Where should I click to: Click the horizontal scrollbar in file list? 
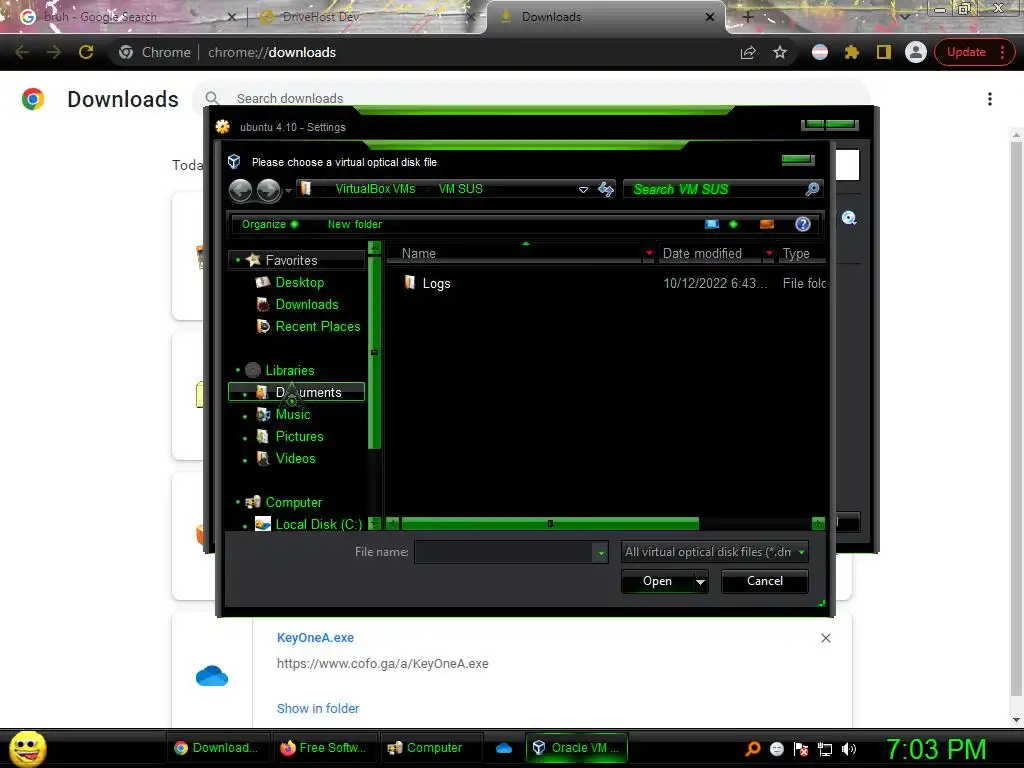tap(550, 524)
